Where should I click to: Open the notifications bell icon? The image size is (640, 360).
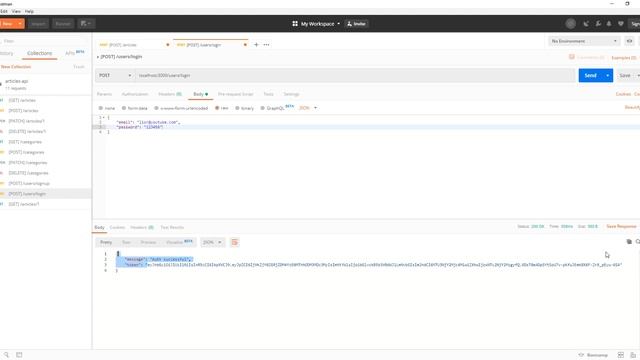click(x=609, y=24)
